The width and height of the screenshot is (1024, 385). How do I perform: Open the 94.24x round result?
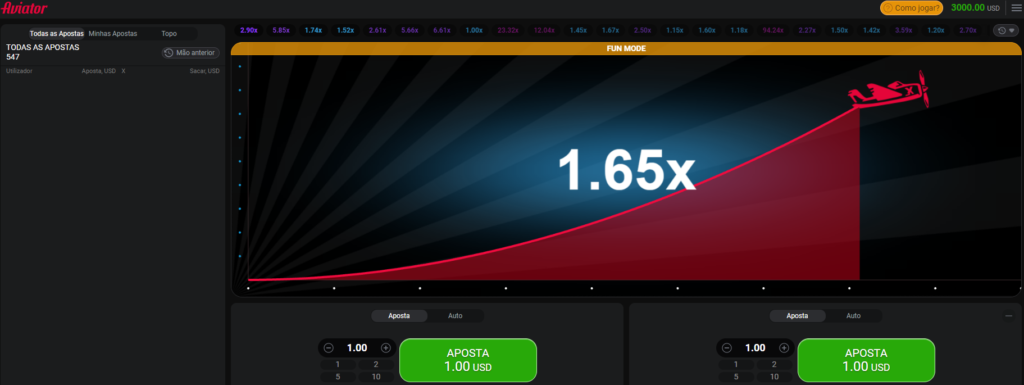pos(773,30)
